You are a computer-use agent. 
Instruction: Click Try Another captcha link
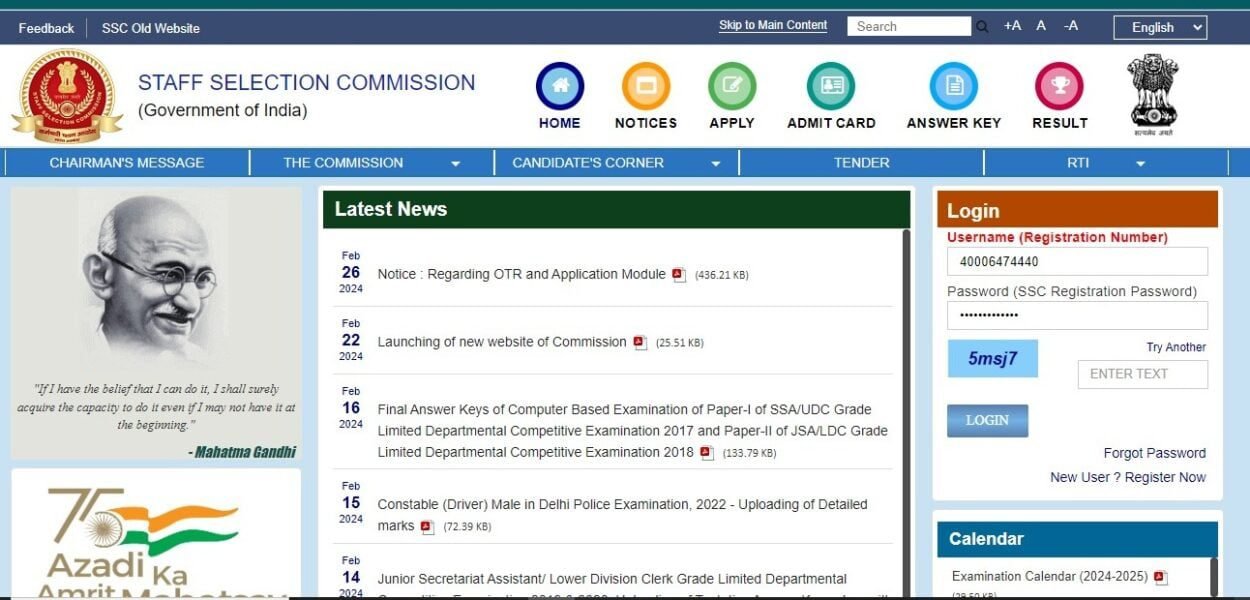click(x=1176, y=347)
